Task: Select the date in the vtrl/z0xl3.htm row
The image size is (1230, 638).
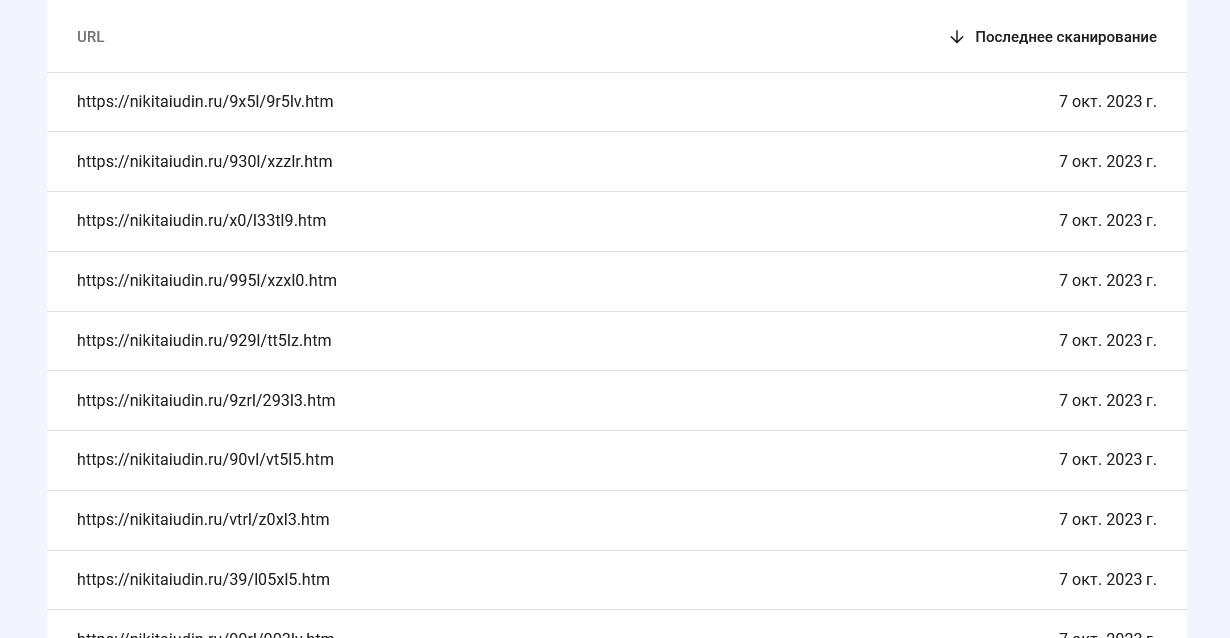Action: coord(1107,520)
